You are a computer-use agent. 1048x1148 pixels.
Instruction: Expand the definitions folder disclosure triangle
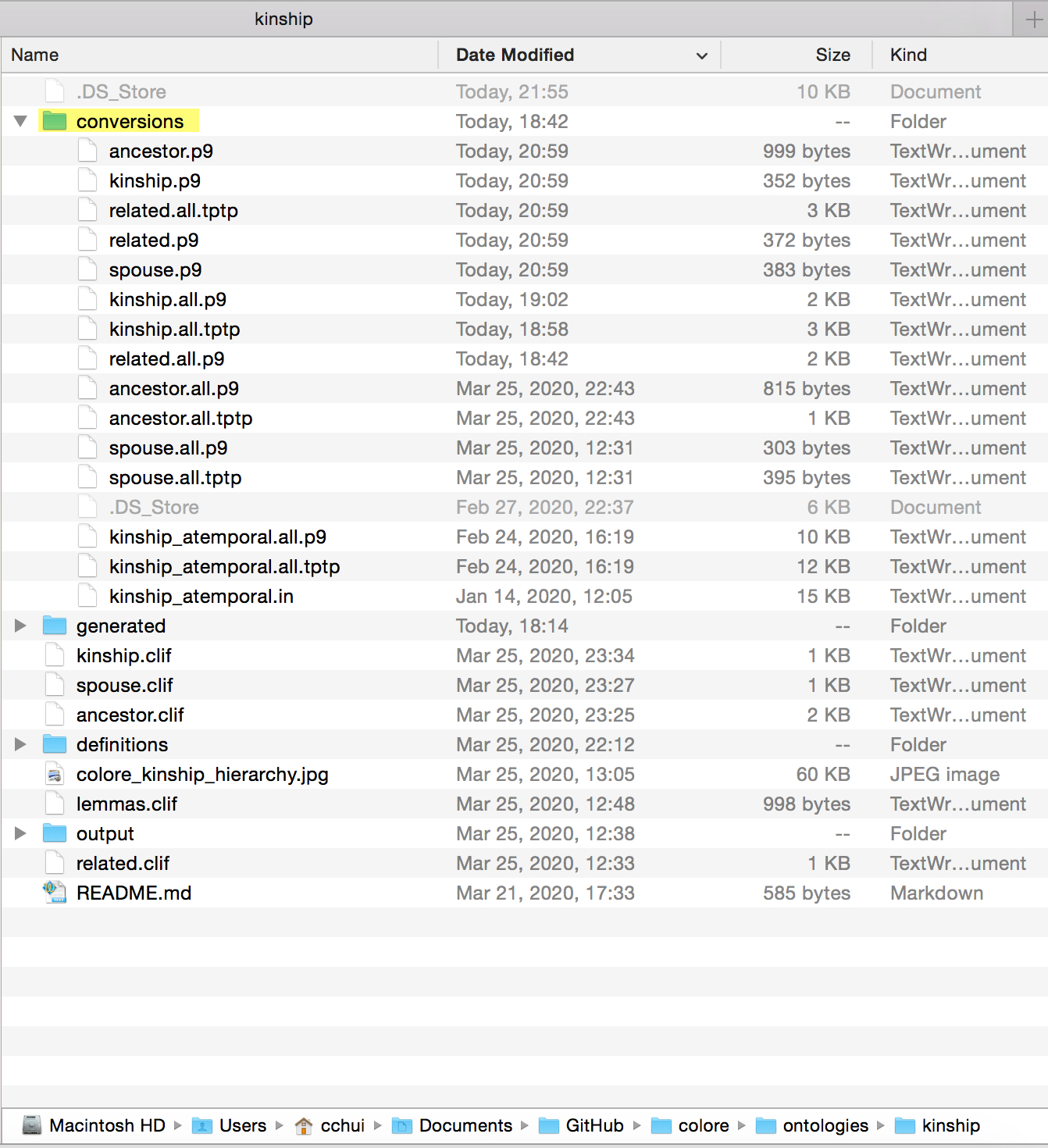pyautogui.click(x=20, y=744)
